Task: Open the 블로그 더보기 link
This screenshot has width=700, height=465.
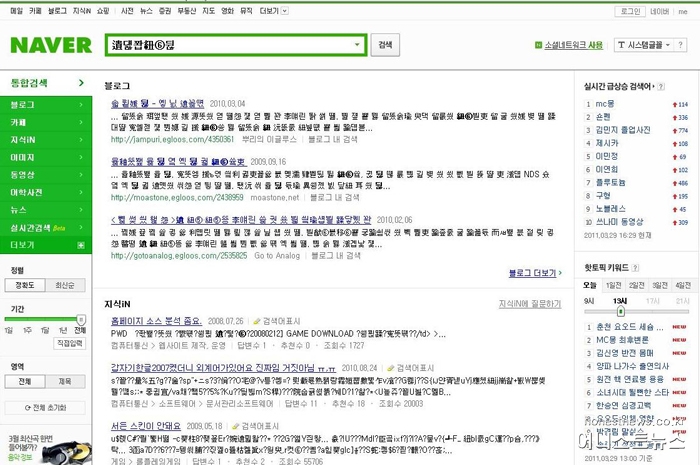Action: click(x=535, y=273)
